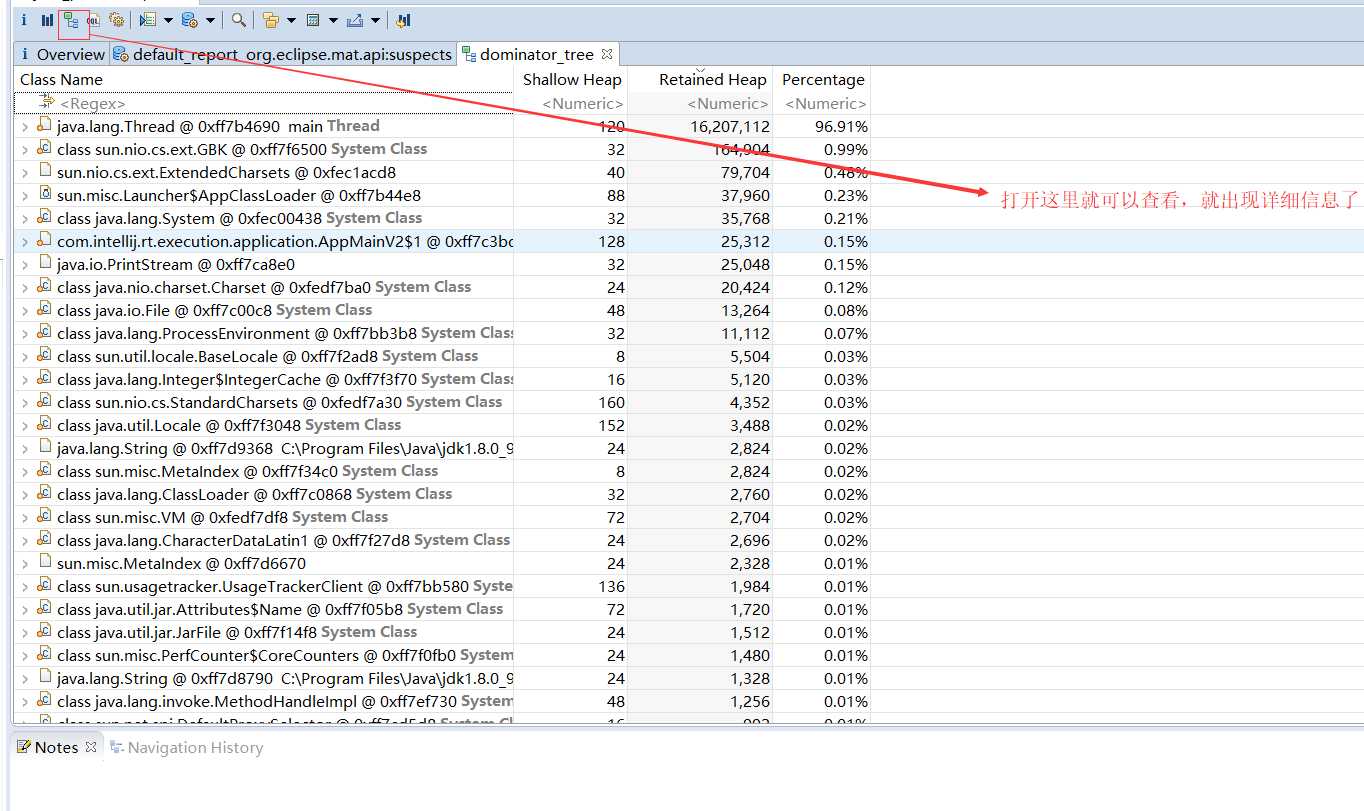Close the Notes tab

[x=90, y=747]
